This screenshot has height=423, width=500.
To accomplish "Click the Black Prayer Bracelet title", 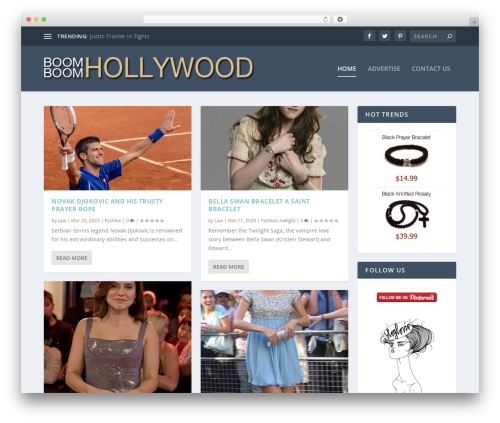I will tap(406, 137).
